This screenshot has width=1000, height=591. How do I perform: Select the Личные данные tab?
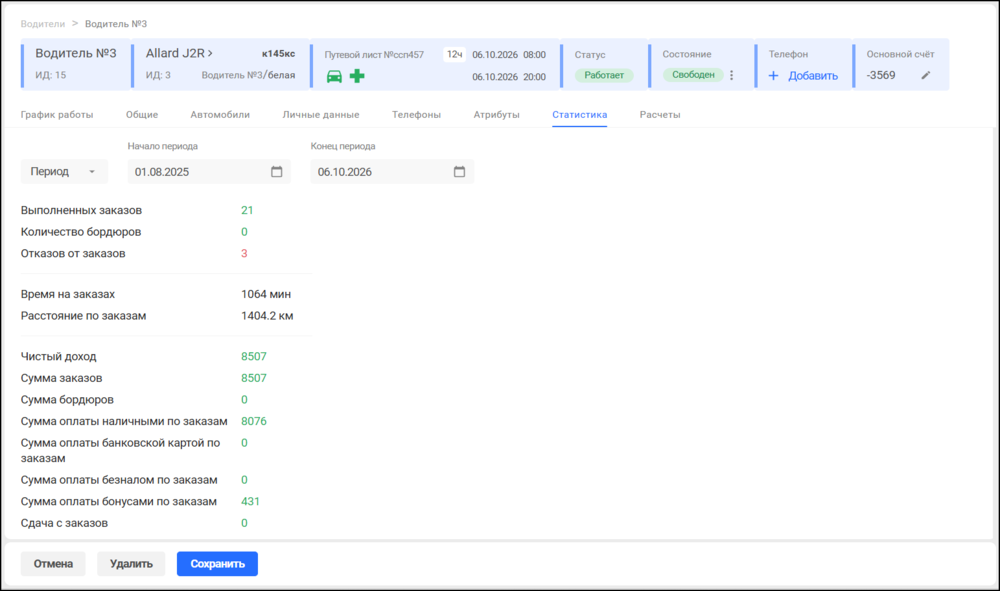321,115
